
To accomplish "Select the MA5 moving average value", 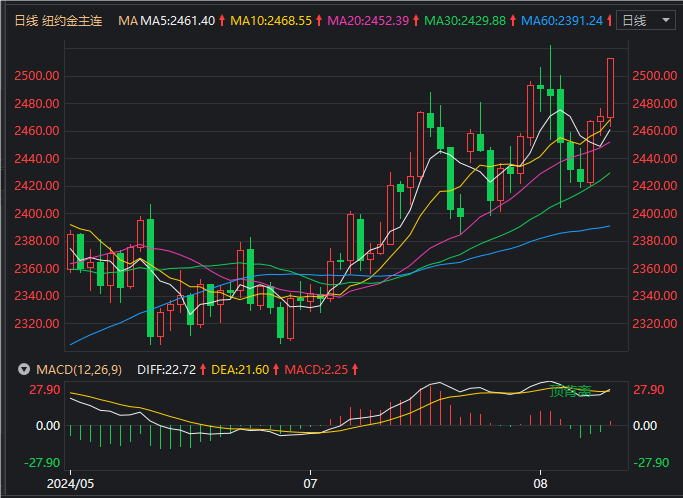I will point(179,20).
